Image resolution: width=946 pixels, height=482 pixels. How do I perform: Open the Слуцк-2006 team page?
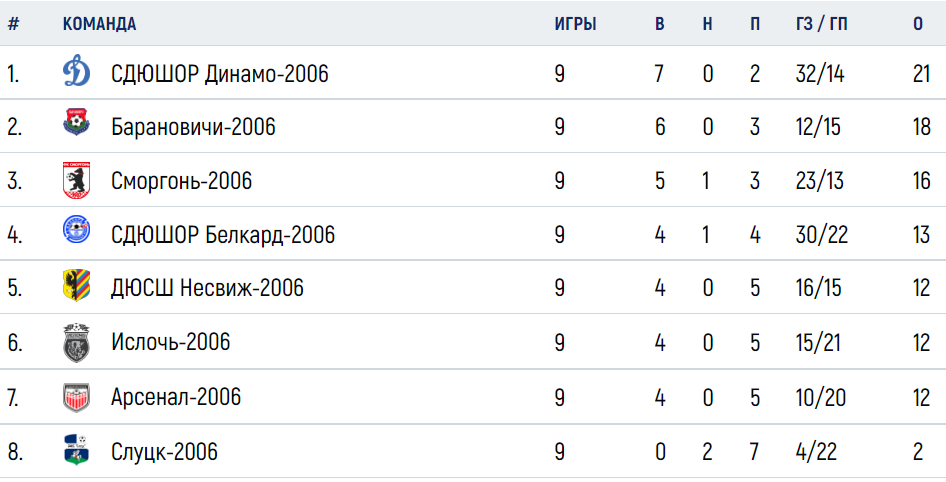(x=164, y=451)
